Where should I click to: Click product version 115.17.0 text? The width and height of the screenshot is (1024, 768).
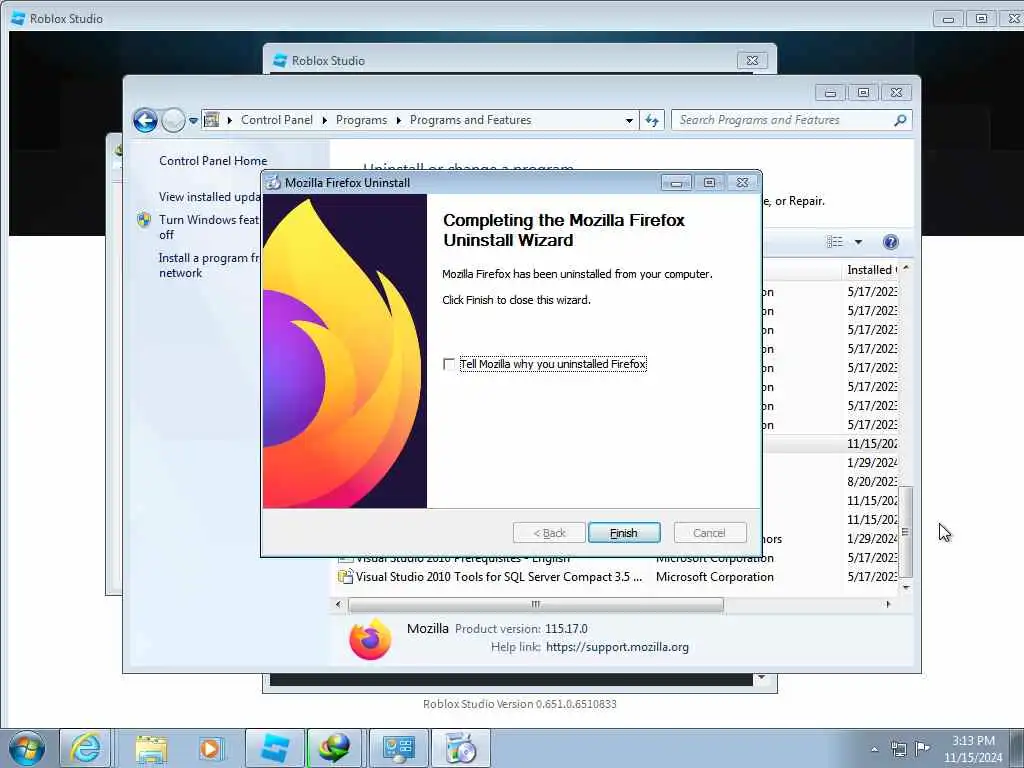(x=566, y=629)
